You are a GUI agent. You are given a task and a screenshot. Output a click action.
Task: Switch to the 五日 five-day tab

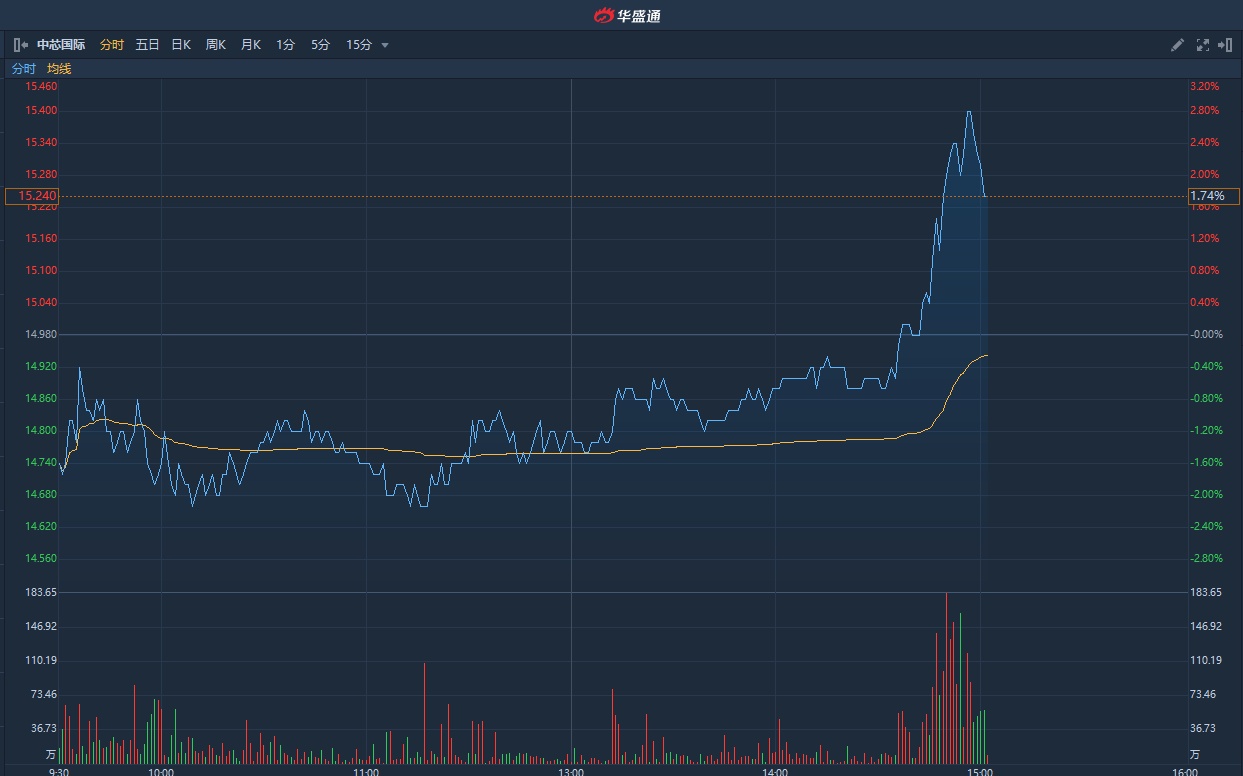pos(147,45)
